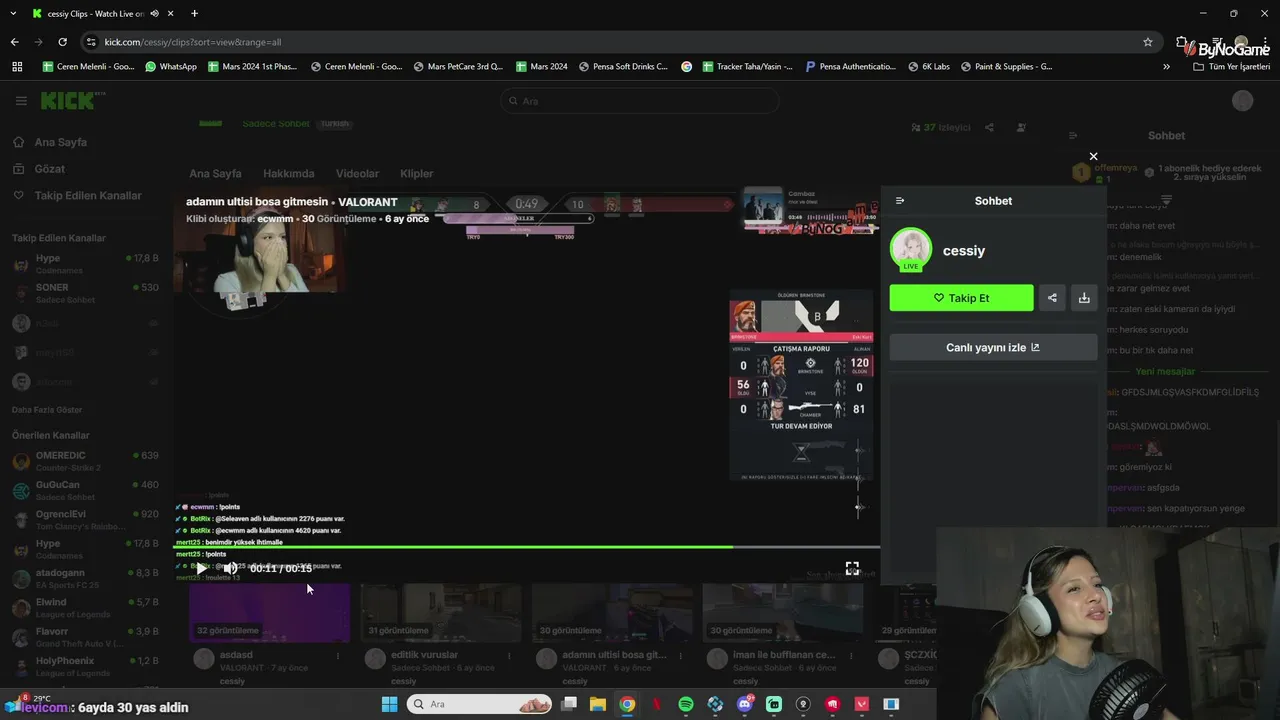Switch to channel Ana Sayfa tab
The image size is (1280, 720).
(215, 174)
